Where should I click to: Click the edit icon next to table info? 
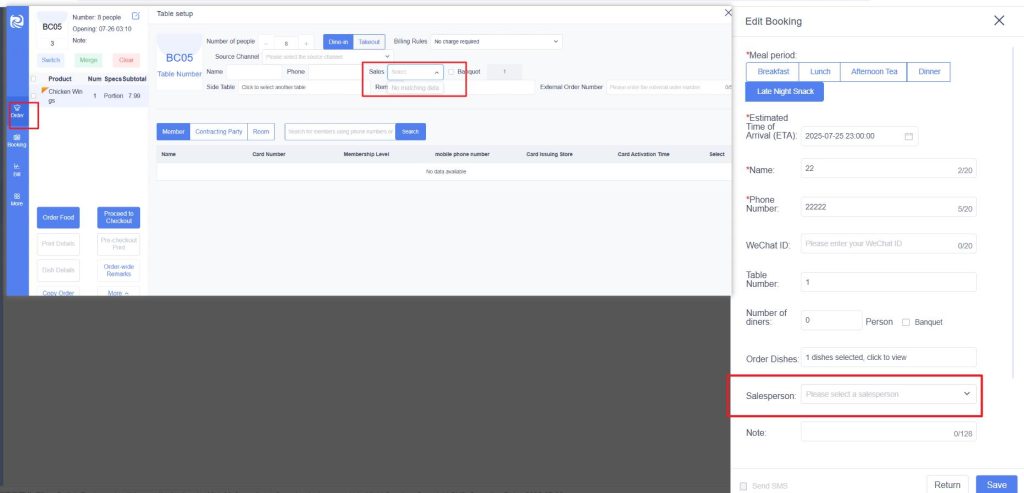point(136,16)
